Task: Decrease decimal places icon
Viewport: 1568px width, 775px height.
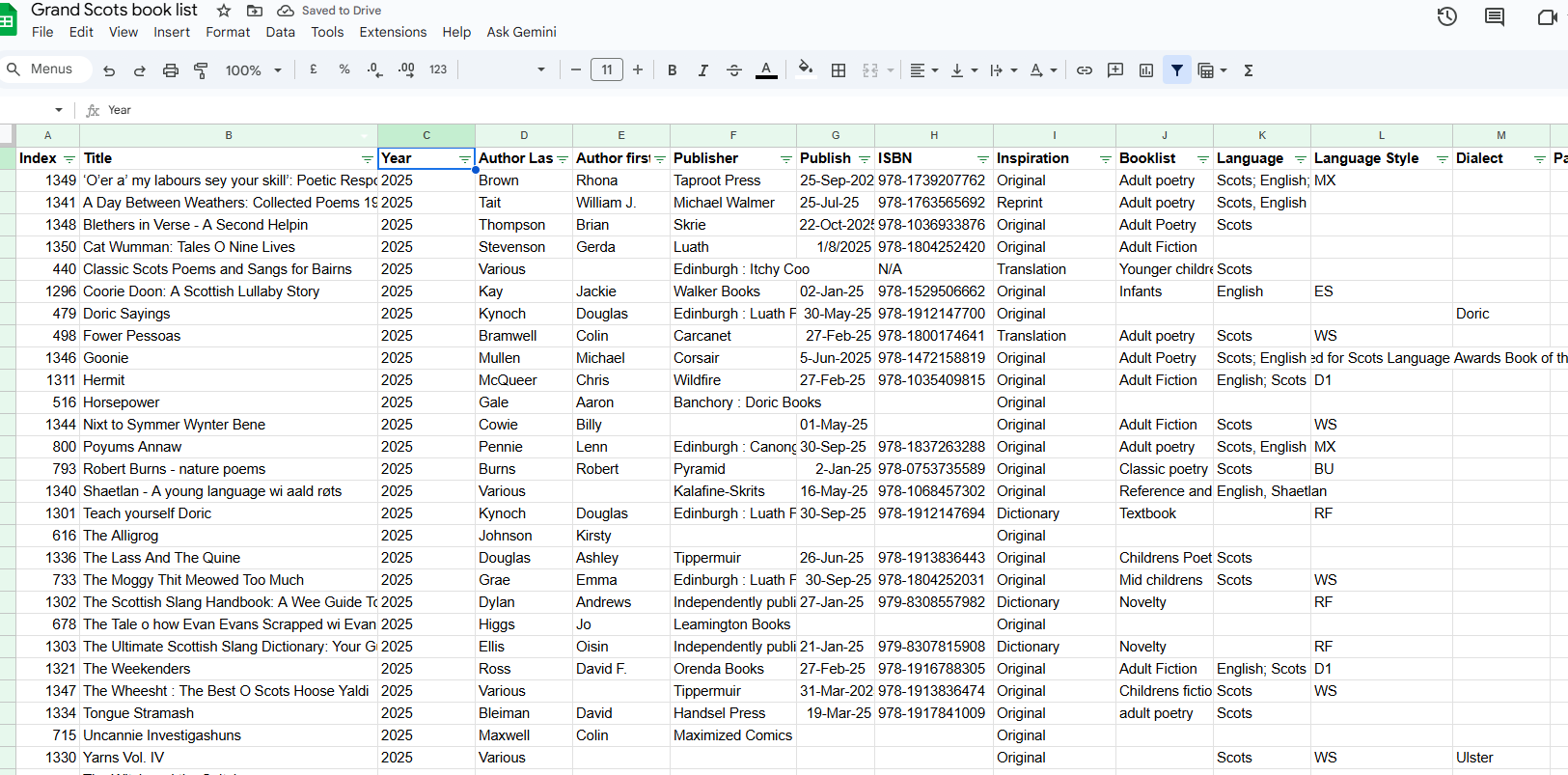Action: pos(375,69)
